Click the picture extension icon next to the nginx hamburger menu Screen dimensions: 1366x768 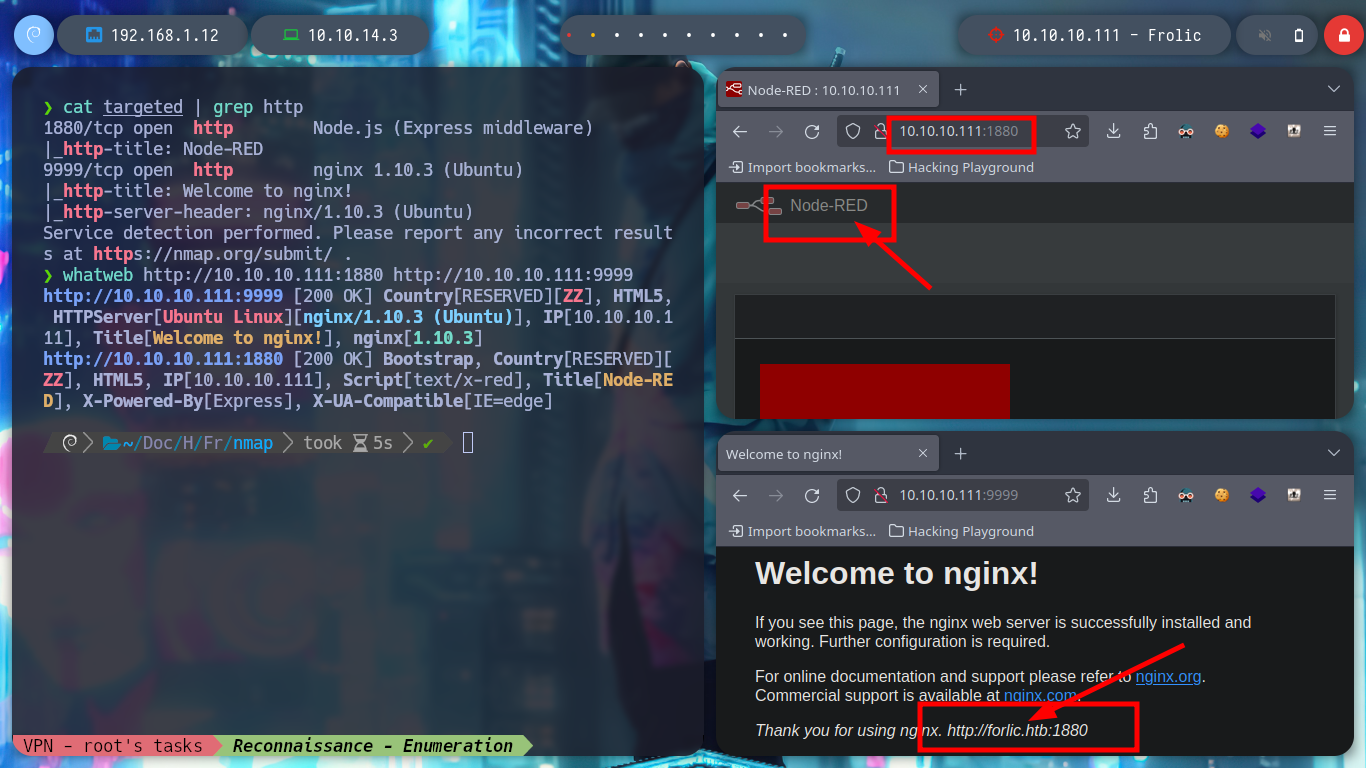[x=1294, y=495]
